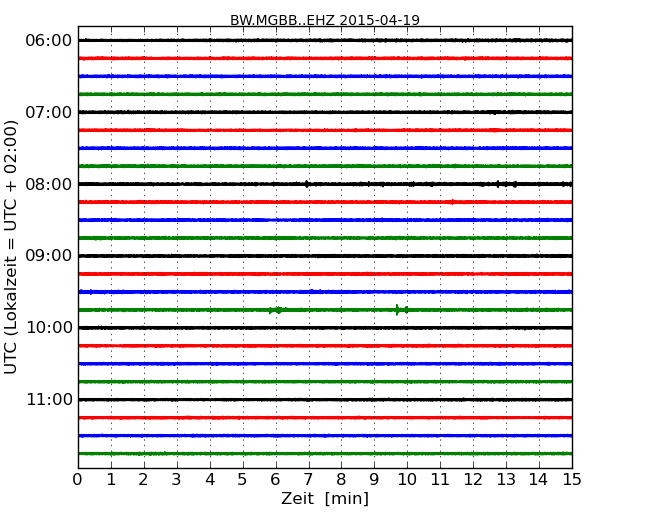Click the plot title BW.MGBB..EHZ 2015-04-19
The width and height of the screenshot is (650, 520).
325,20
